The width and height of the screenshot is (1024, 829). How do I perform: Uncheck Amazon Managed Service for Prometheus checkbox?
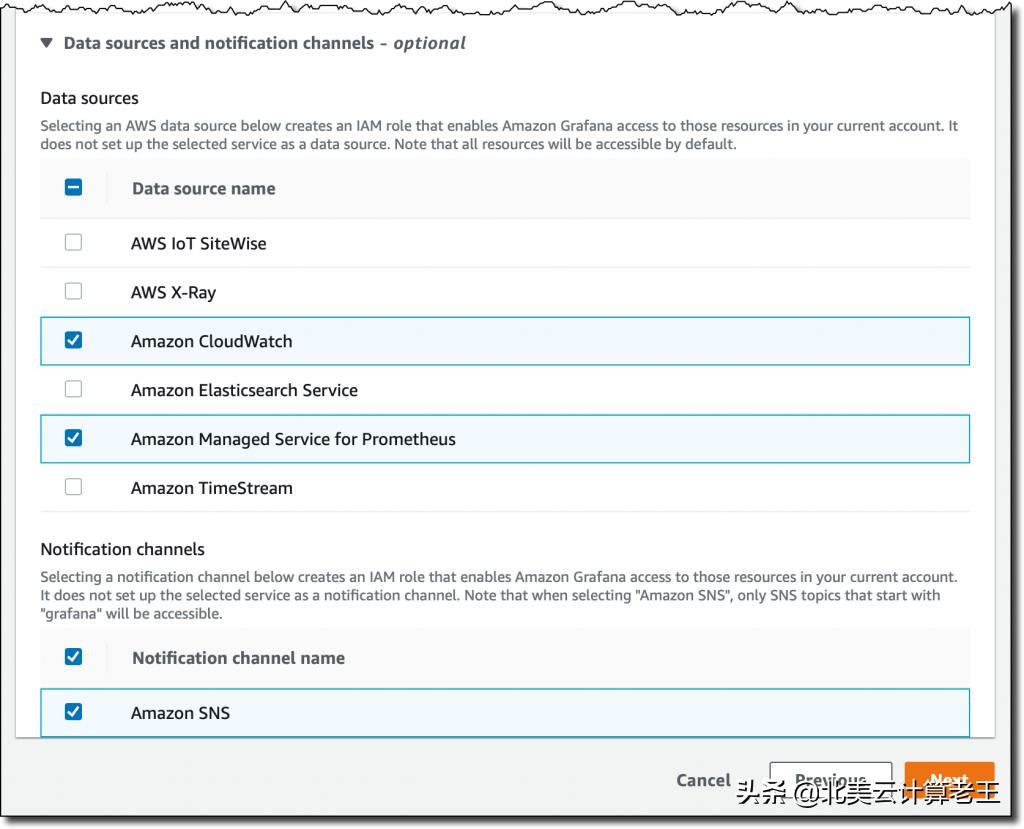[73, 438]
